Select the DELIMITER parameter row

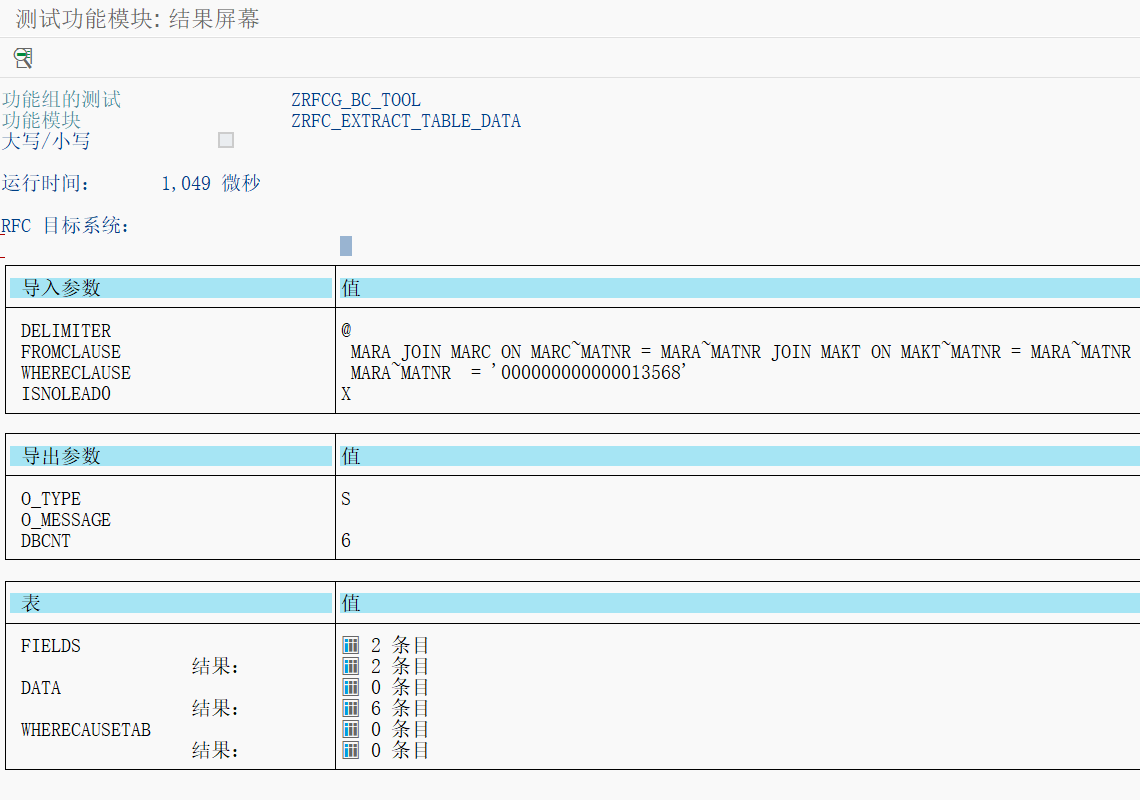[65, 330]
